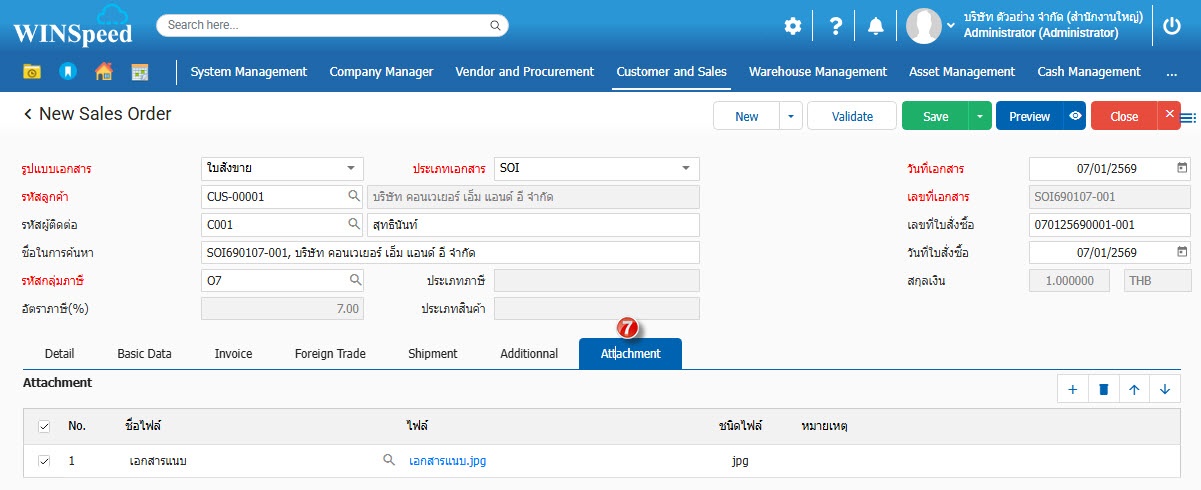Open the Warehouse Management menu
This screenshot has width=1201, height=490.
[817, 72]
